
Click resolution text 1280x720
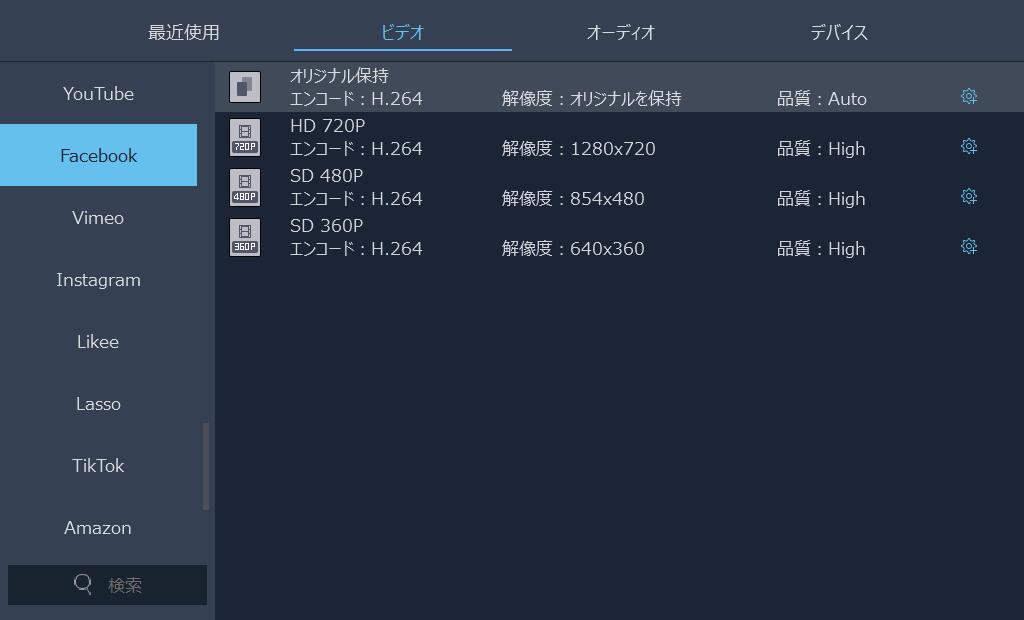(x=613, y=149)
